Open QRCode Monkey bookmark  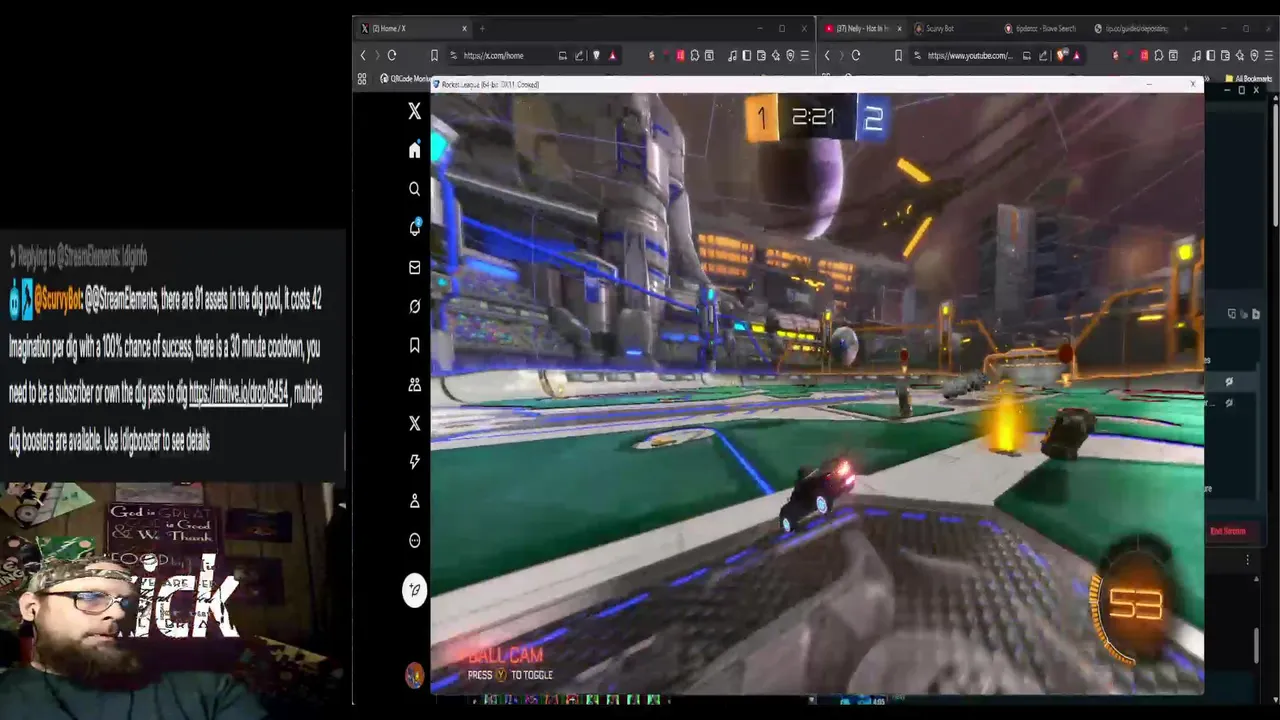[x=405, y=78]
